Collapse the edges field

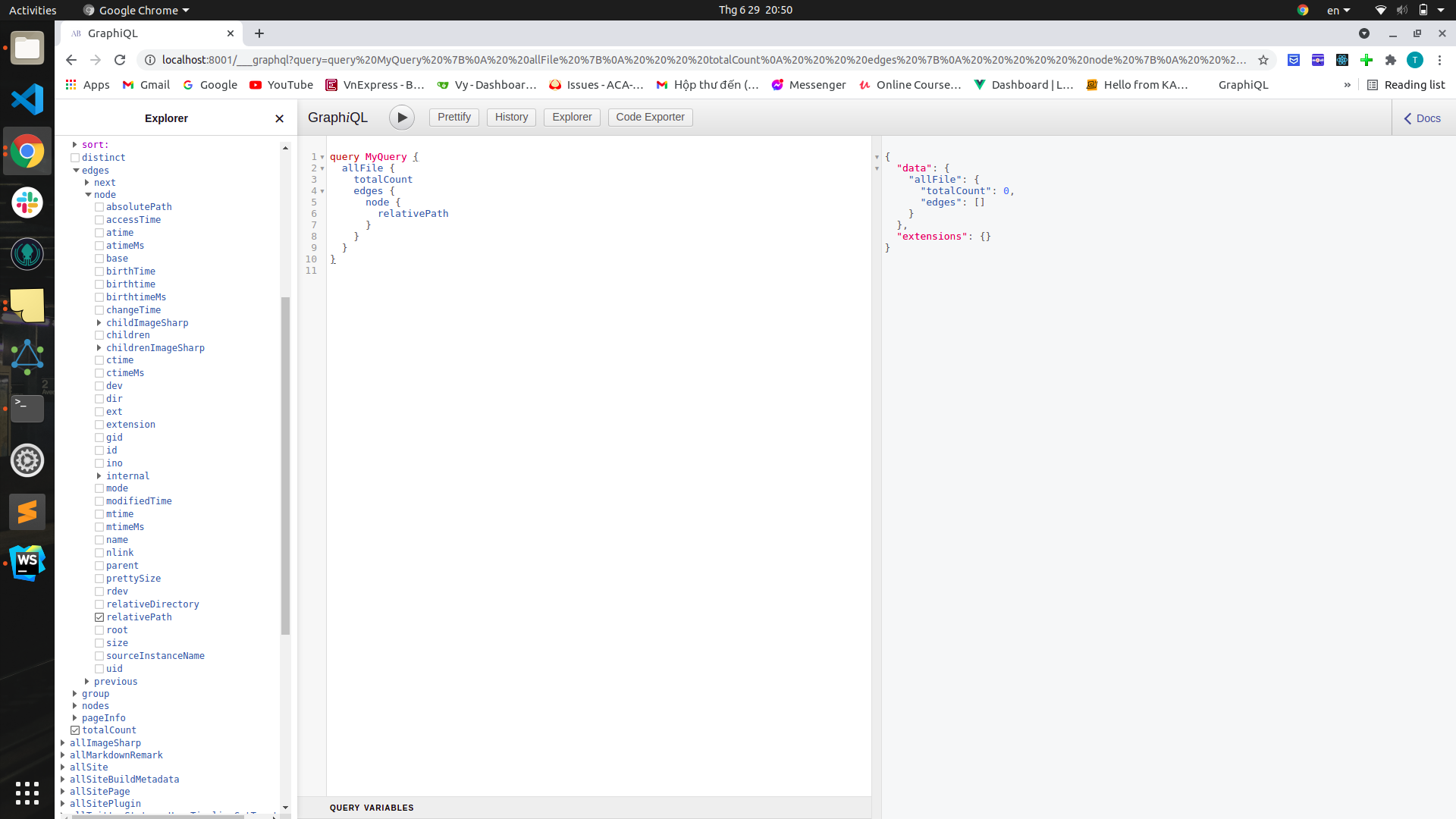click(x=76, y=171)
